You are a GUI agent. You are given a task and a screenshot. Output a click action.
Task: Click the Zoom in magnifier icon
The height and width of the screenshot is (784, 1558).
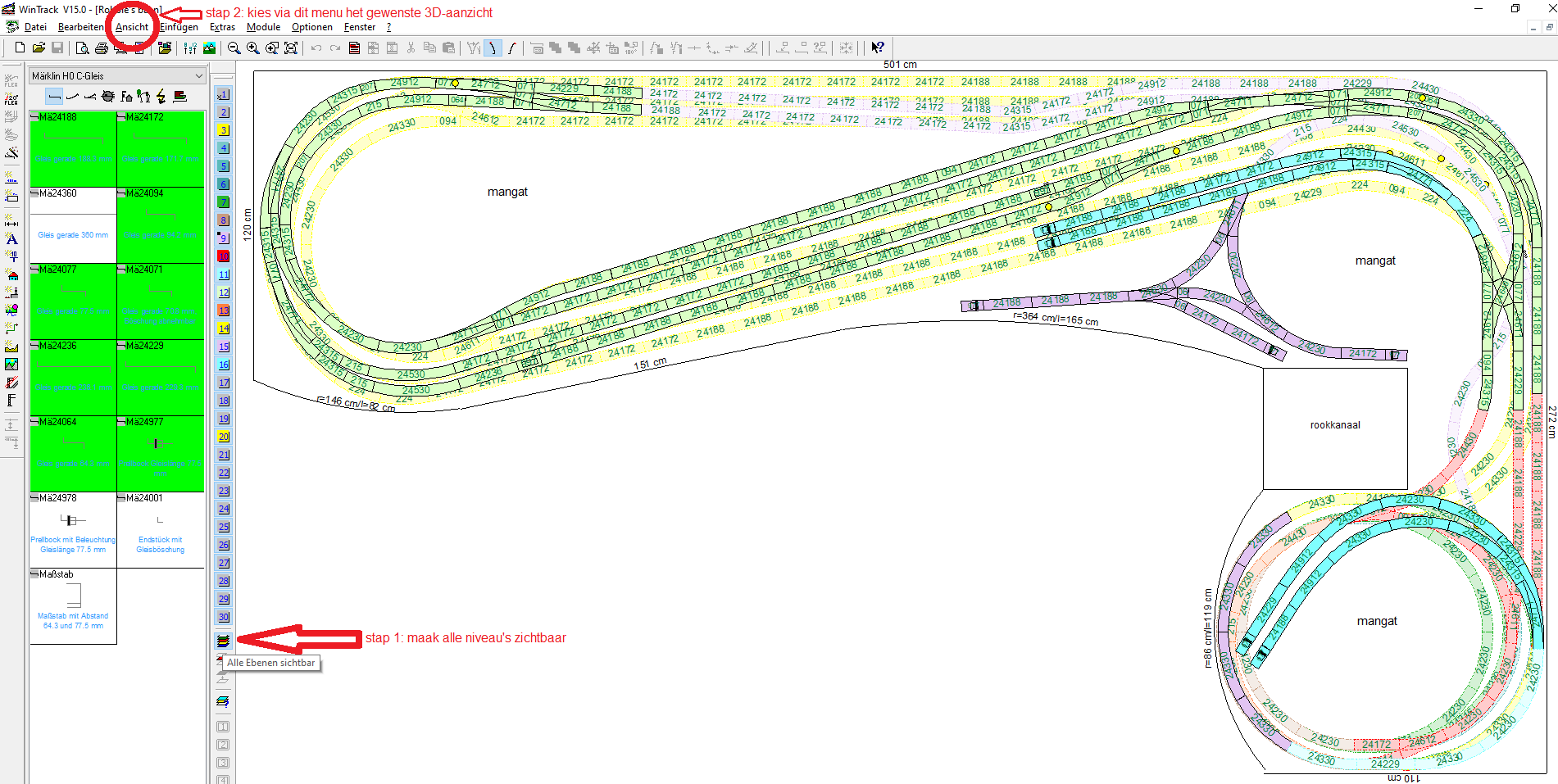click(x=253, y=48)
